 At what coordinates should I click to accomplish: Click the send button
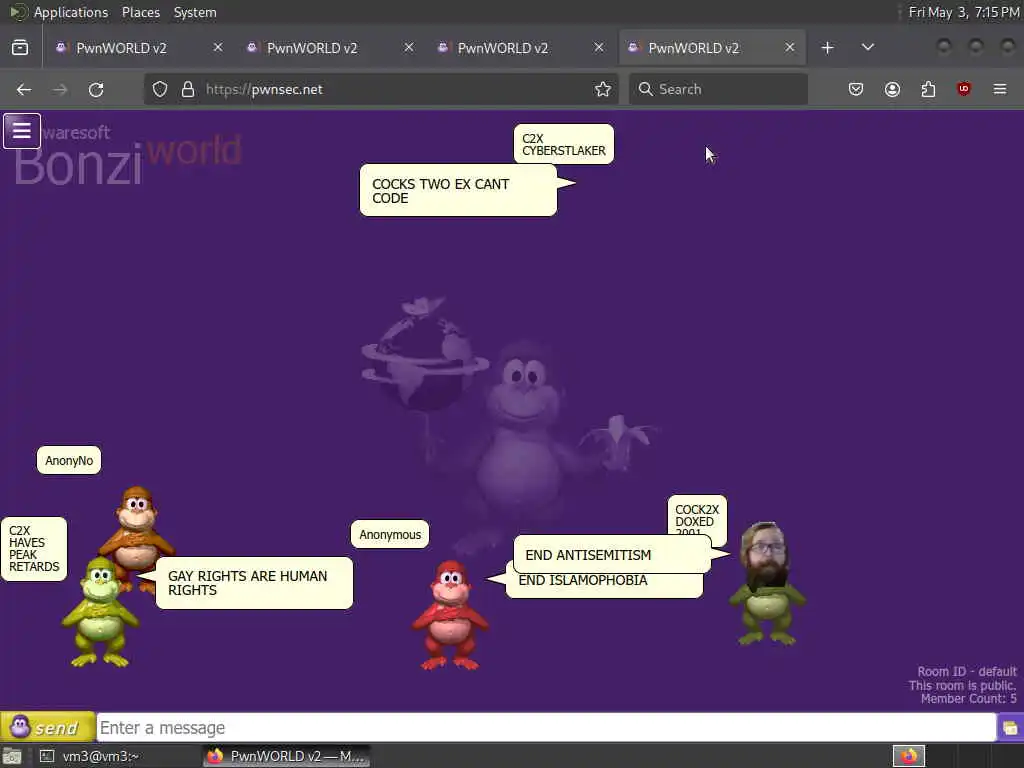(47, 727)
